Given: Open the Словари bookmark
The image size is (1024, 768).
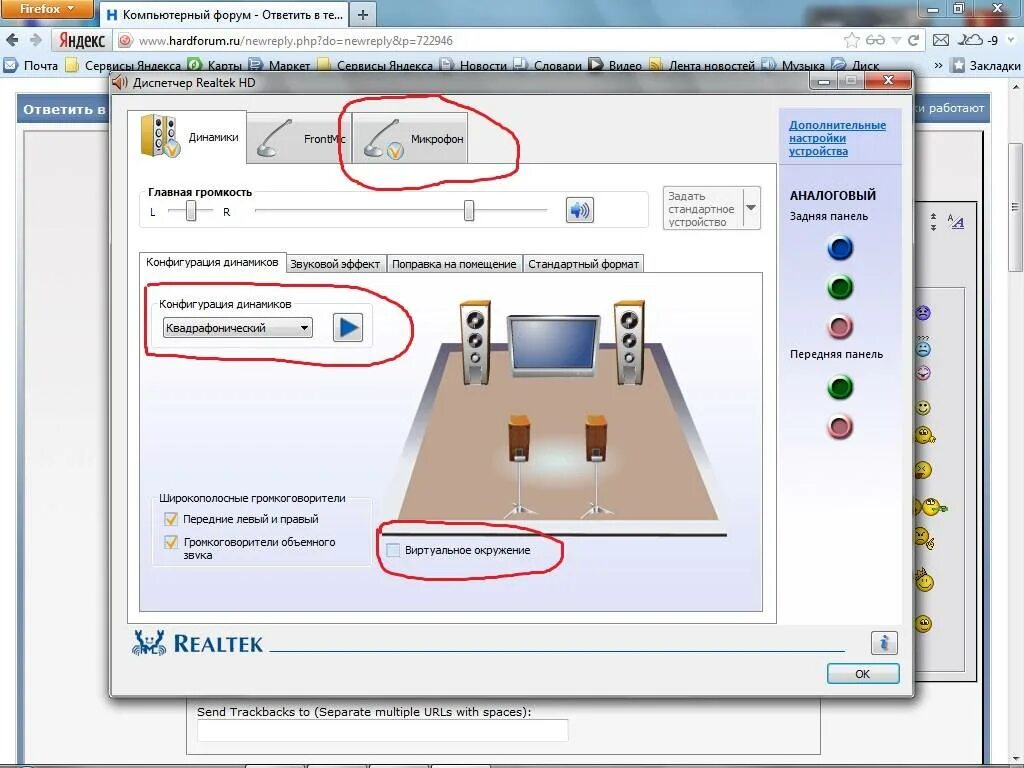Looking at the screenshot, I should [x=548, y=65].
